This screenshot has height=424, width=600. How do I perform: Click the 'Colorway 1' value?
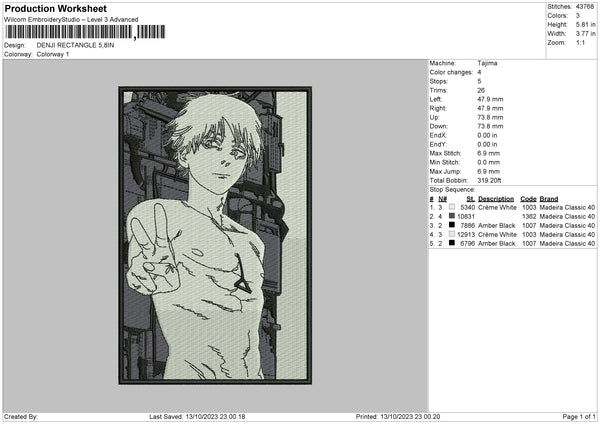[x=53, y=54]
